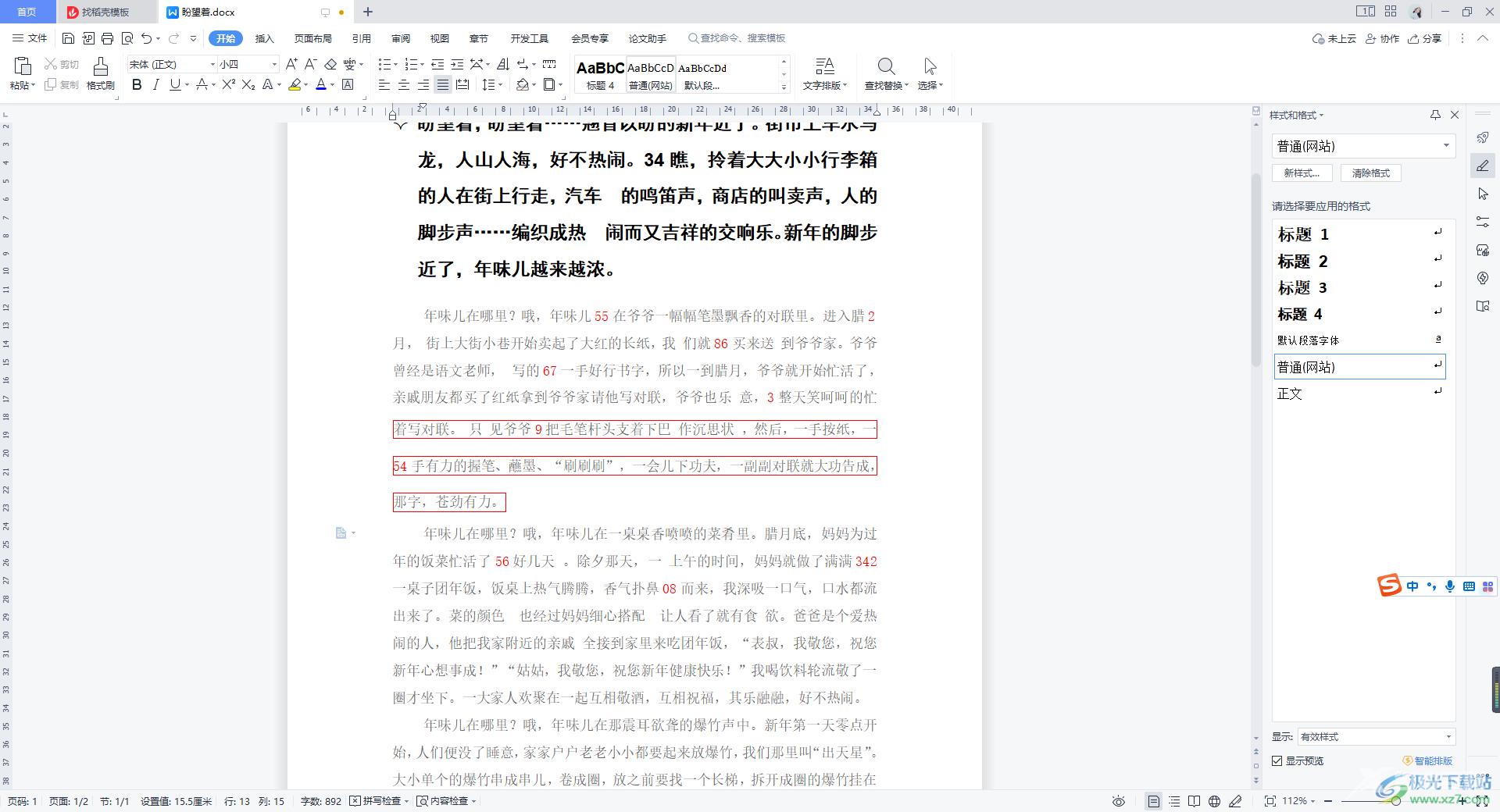The image size is (1500, 812).
Task: Decrease font size with A- icon
Action: pyautogui.click(x=310, y=64)
